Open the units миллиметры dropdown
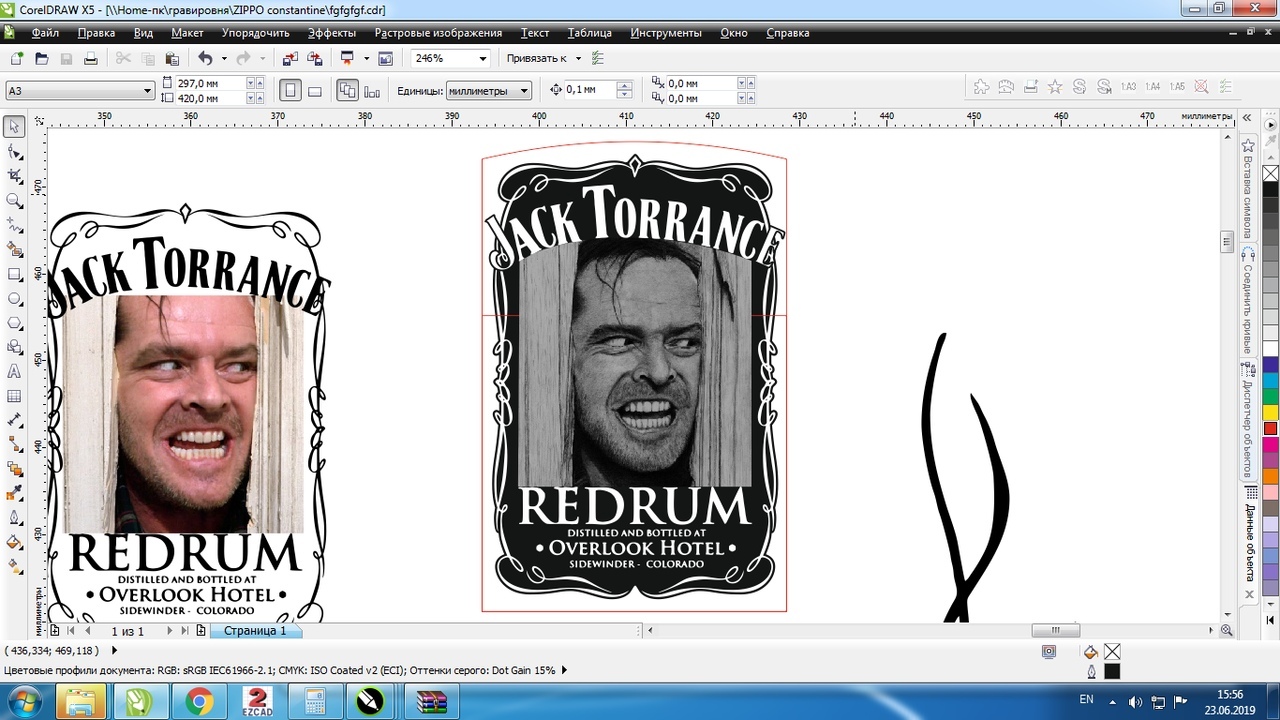This screenshot has width=1280, height=720. click(x=524, y=91)
